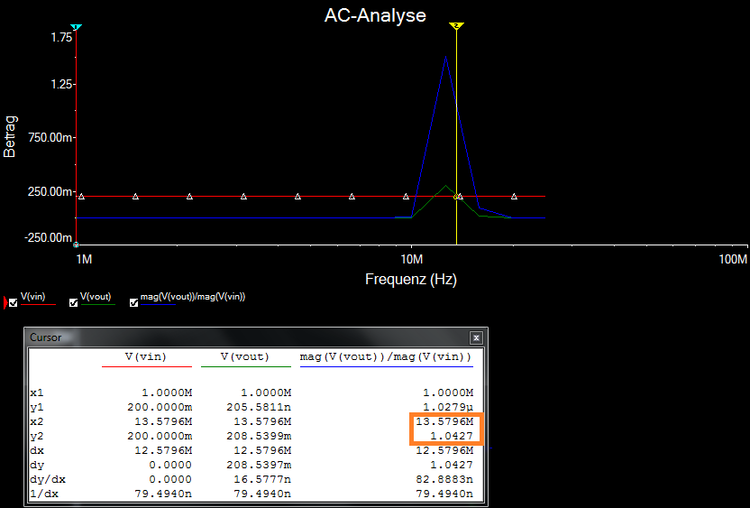Image resolution: width=750 pixels, height=508 pixels.
Task: Click the red selected-trace arrow beside V(vin)
Action: pyautogui.click(x=3, y=302)
